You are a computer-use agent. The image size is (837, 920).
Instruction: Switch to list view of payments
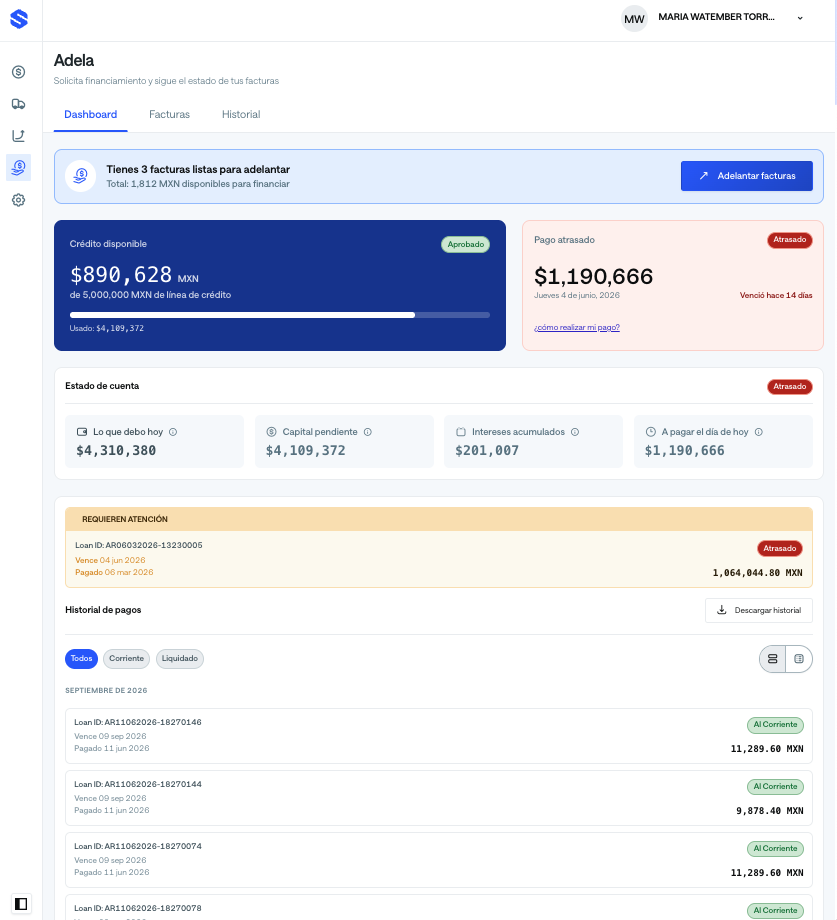click(772, 659)
